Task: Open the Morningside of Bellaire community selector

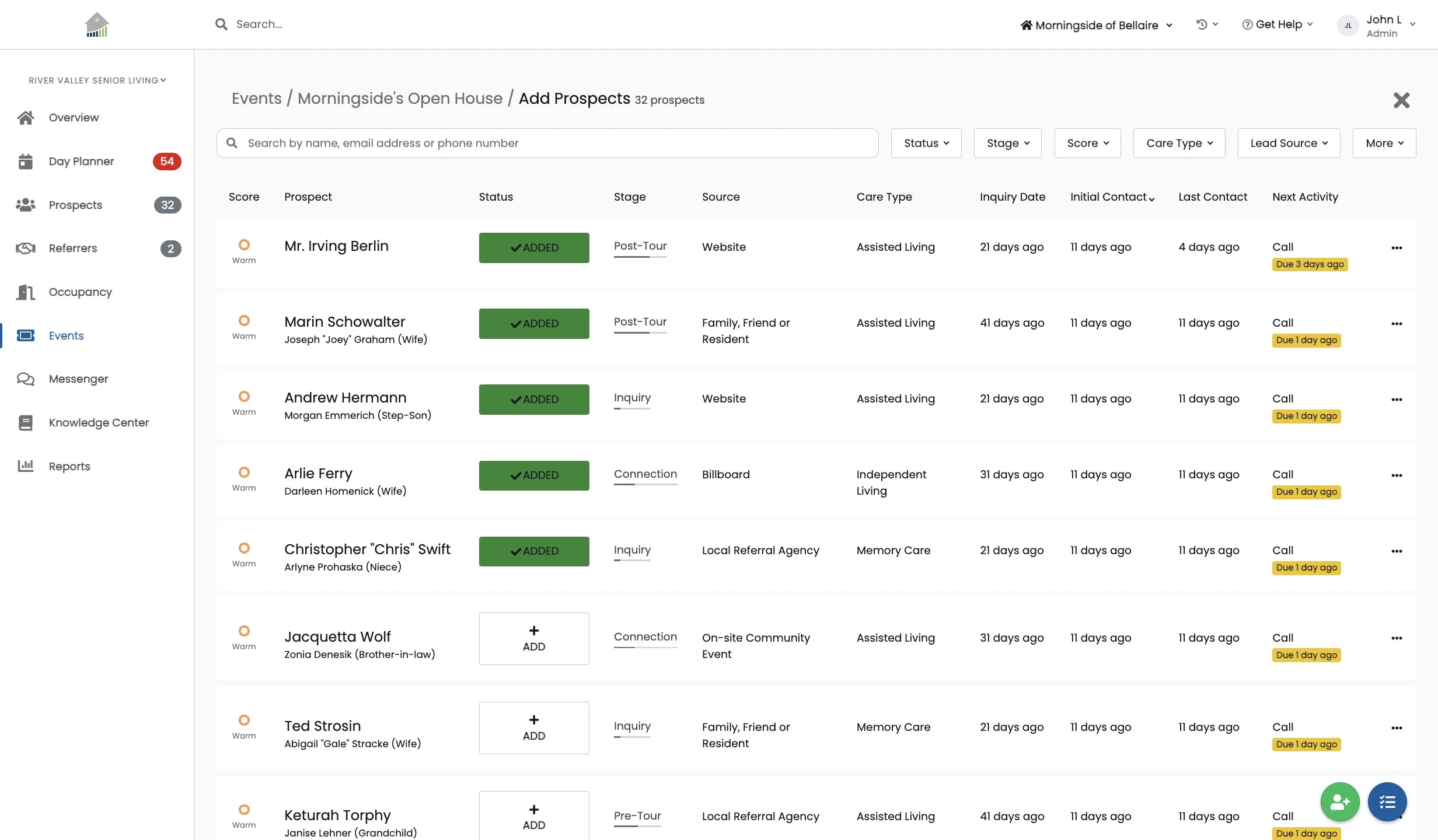Action: [x=1096, y=25]
